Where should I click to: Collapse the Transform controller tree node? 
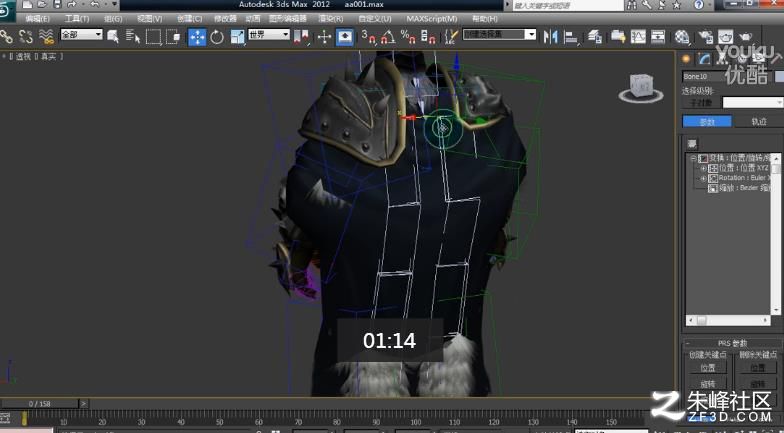694,158
